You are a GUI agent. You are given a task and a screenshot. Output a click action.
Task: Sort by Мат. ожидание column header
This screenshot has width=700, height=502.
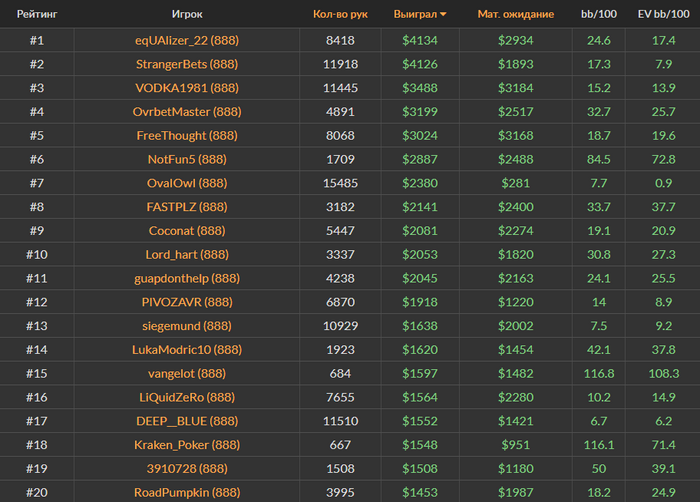click(x=515, y=15)
